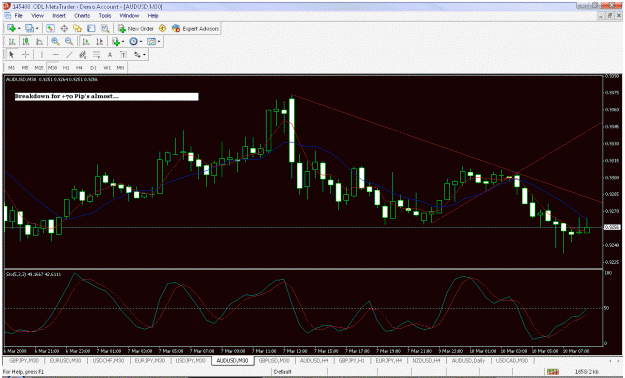Select the Vertical Line drawing tool
Screen dimensions: 625x378
[x=41, y=54]
